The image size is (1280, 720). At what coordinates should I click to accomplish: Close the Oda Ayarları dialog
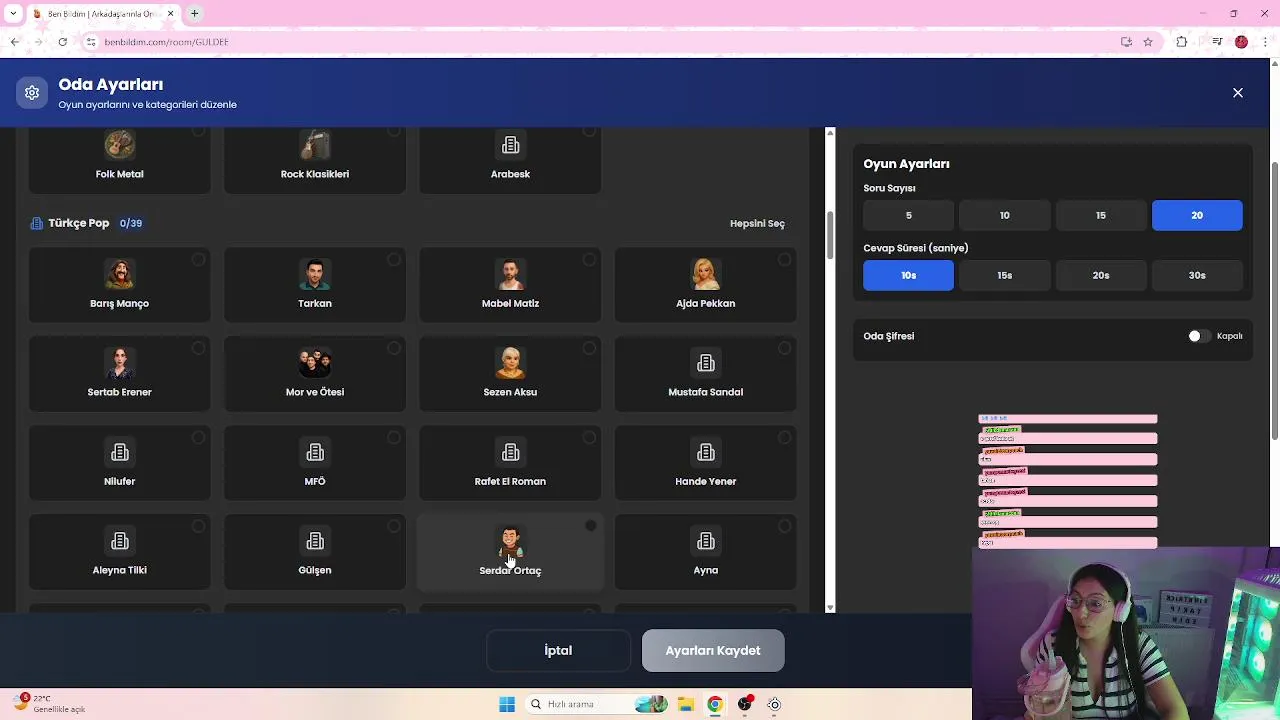(1238, 92)
